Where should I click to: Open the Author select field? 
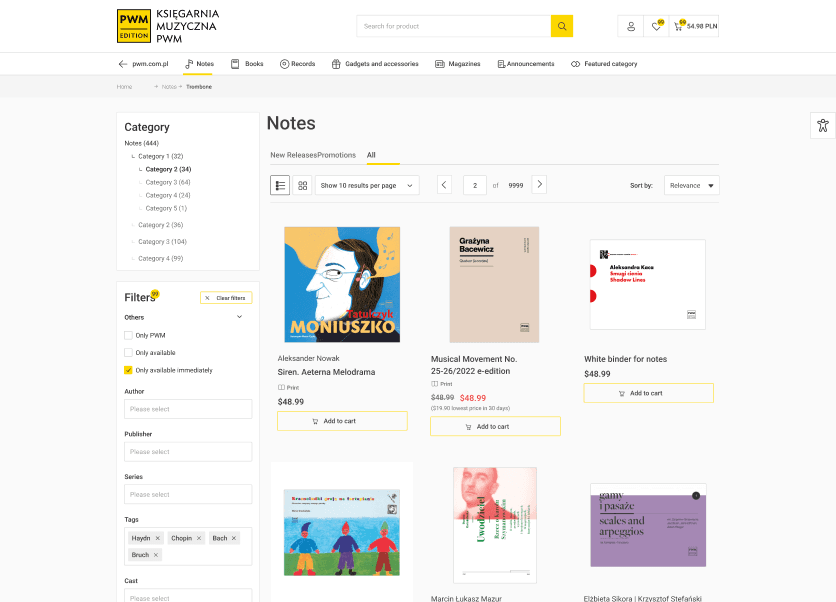(188, 409)
